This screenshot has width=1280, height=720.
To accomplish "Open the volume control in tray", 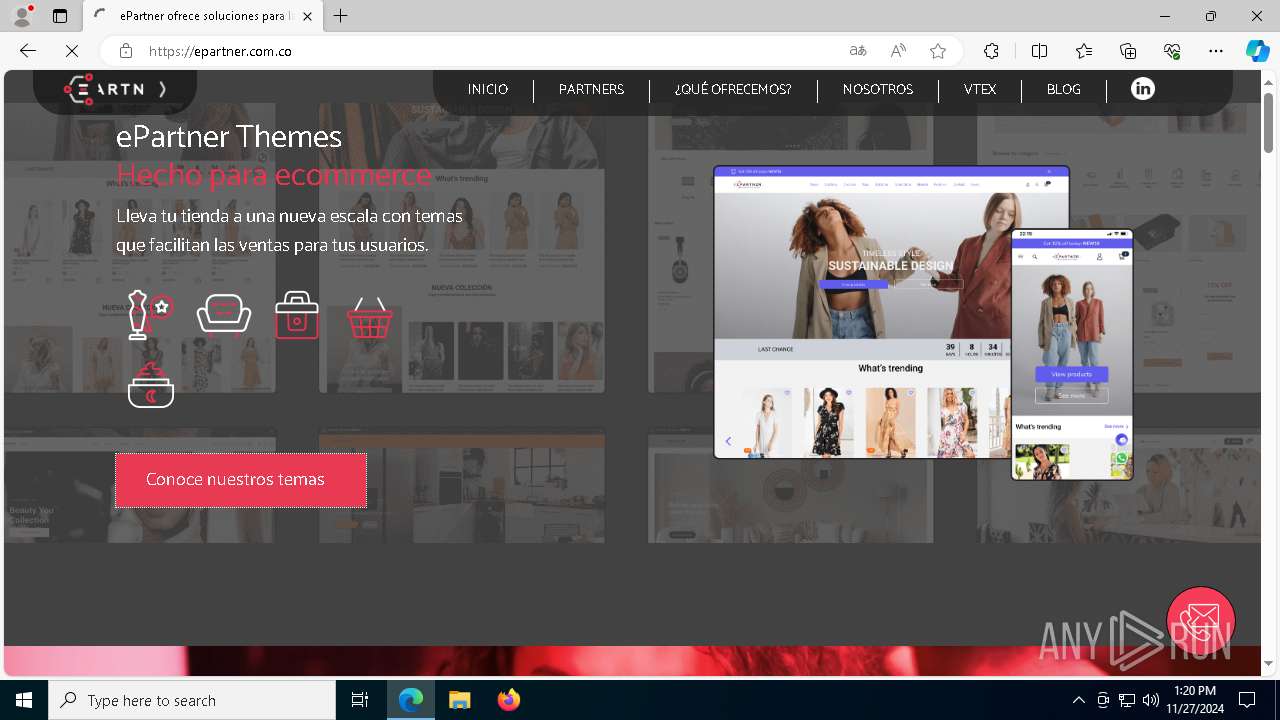I will [1150, 700].
